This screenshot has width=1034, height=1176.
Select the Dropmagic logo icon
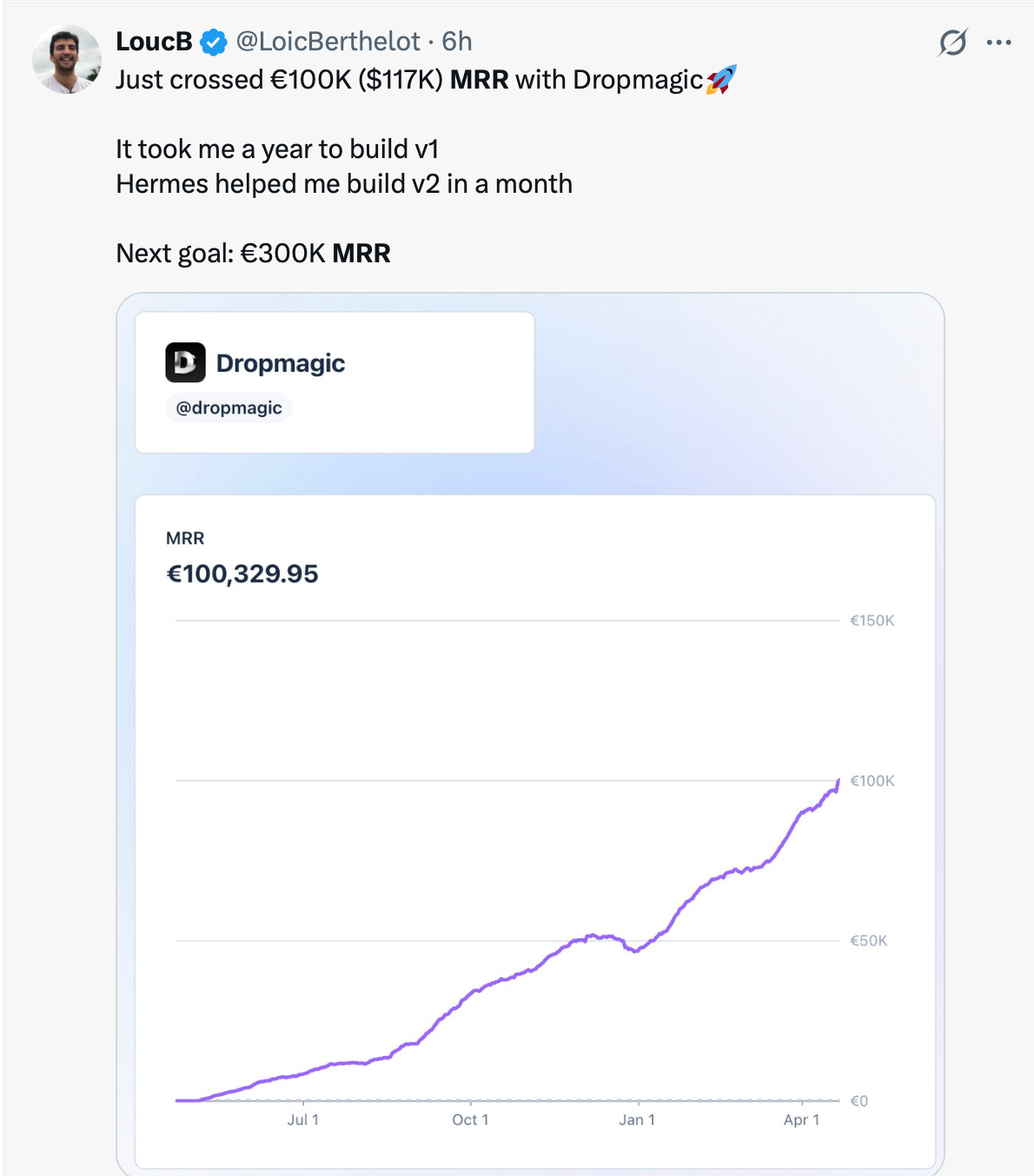pos(185,363)
